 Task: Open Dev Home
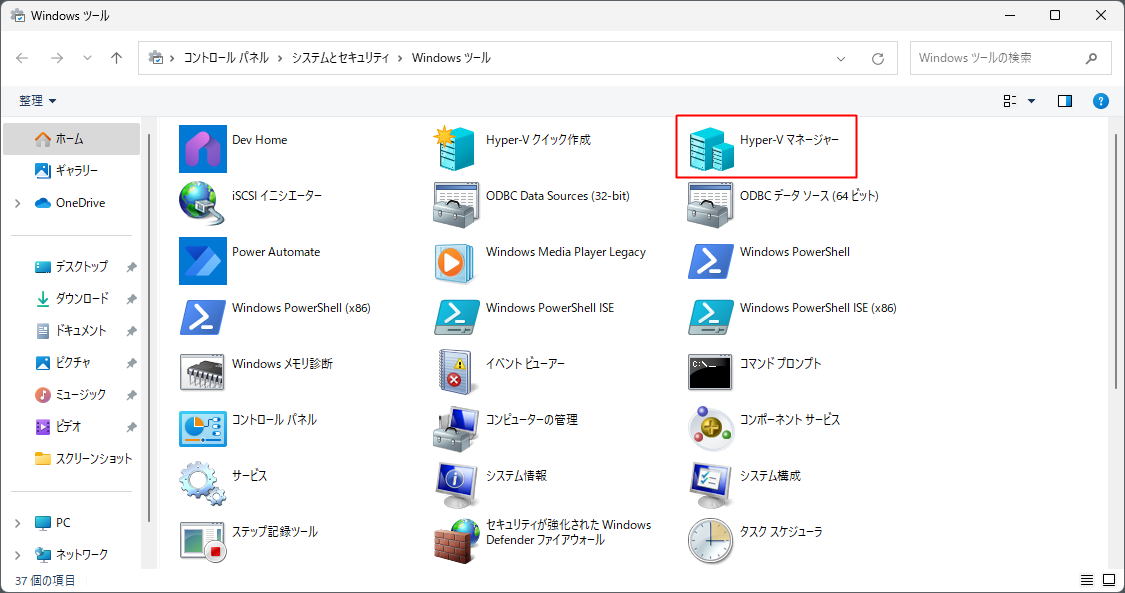[259, 140]
